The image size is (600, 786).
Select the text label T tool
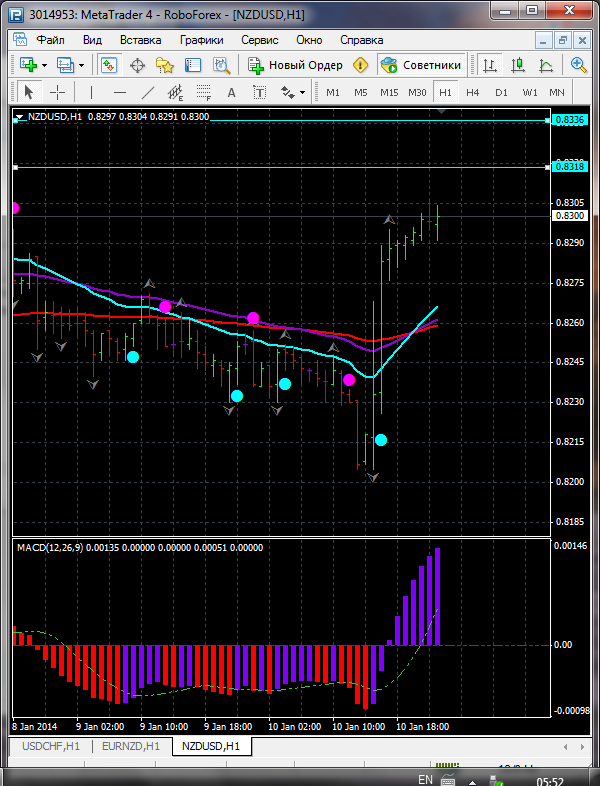pyautogui.click(x=259, y=92)
